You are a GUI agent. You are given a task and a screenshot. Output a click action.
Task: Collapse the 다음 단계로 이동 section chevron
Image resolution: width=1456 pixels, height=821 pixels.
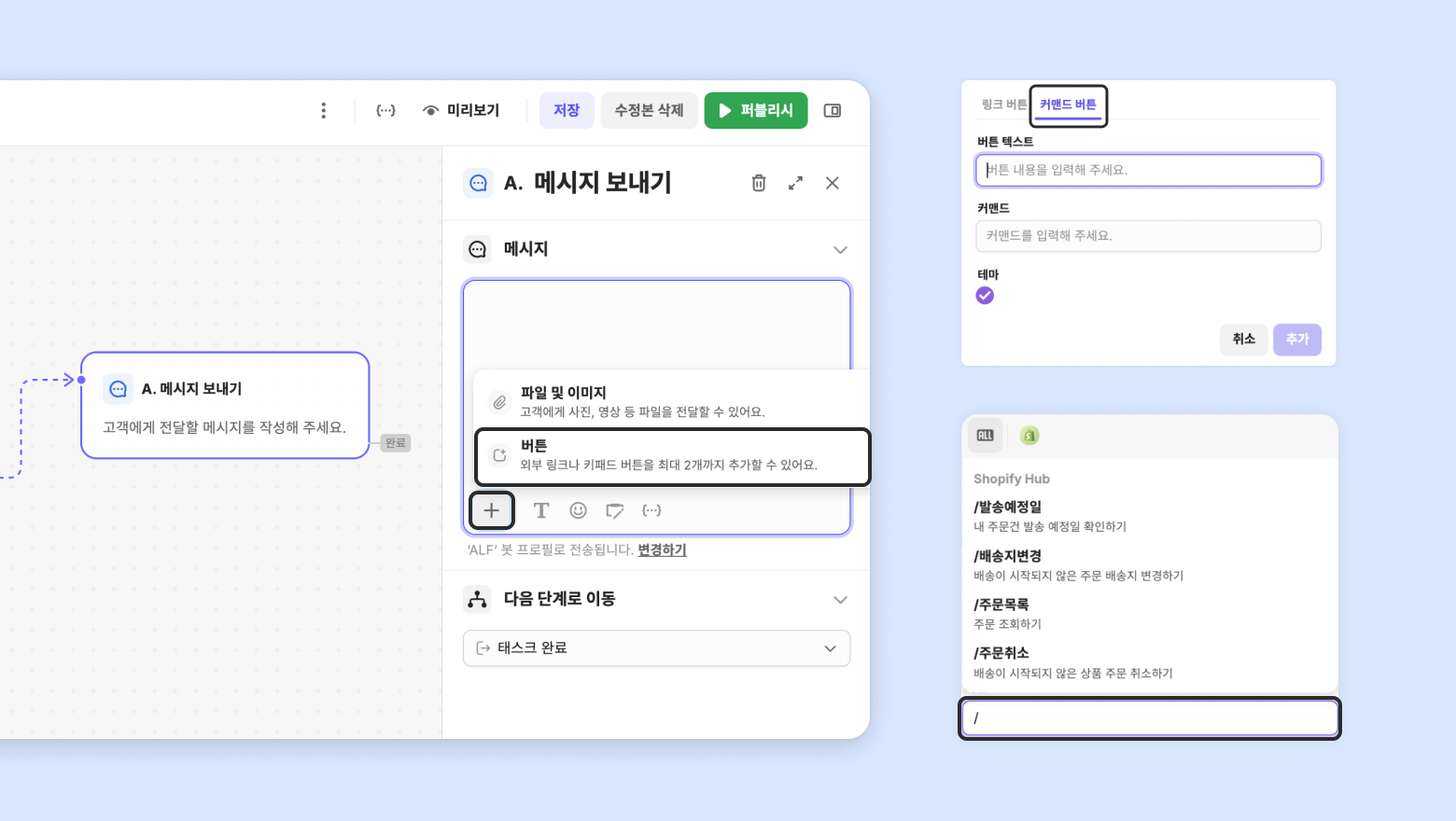tap(840, 600)
